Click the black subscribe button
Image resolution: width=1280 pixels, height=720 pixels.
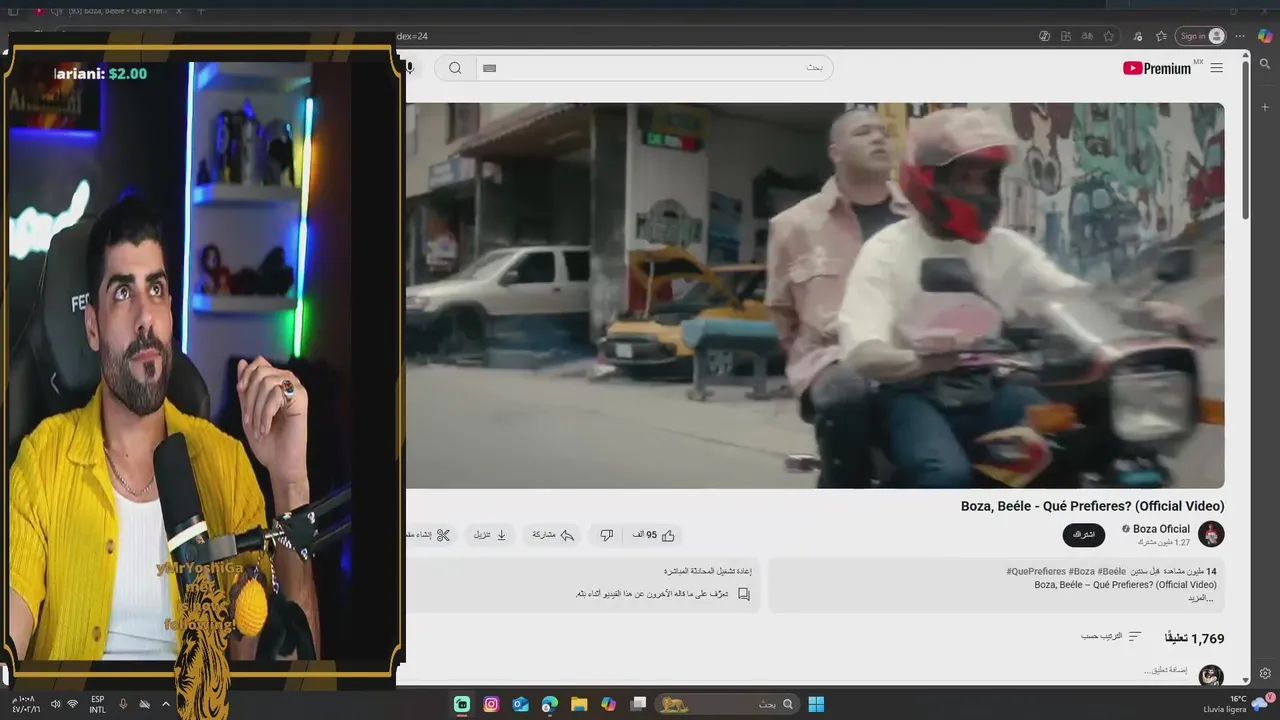(1084, 535)
